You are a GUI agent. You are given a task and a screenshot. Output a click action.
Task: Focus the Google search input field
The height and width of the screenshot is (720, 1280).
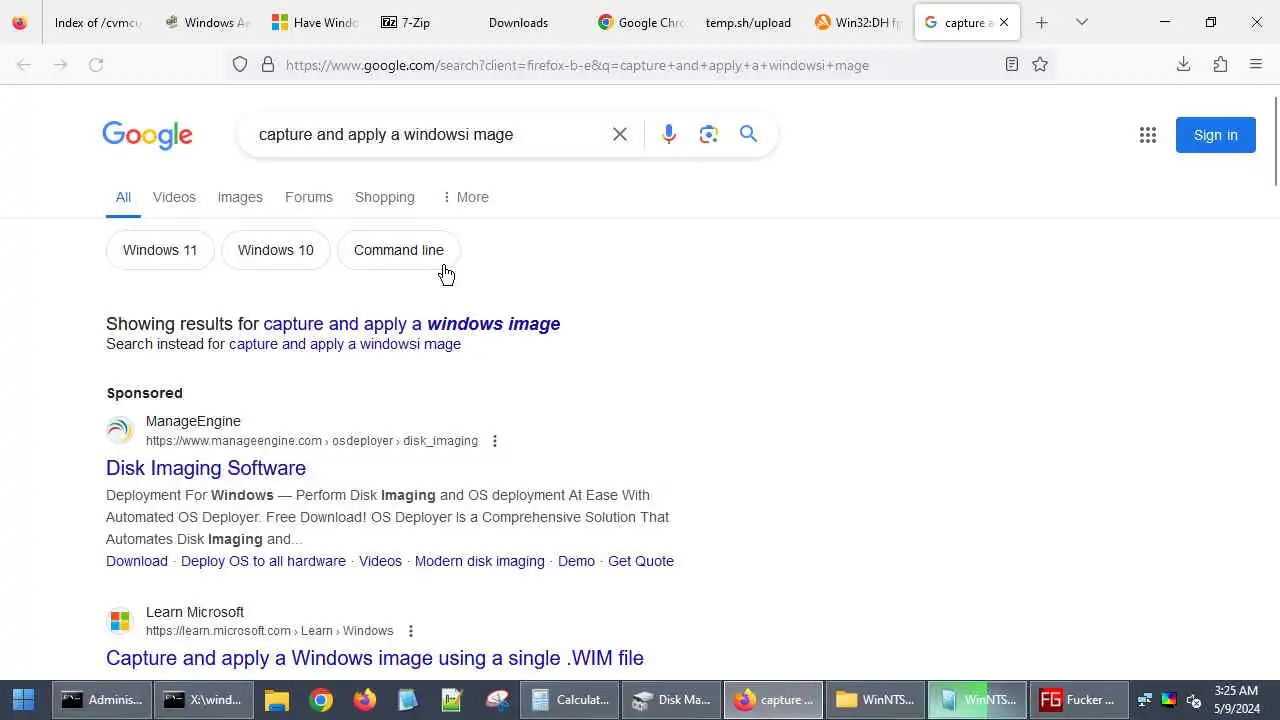coord(430,134)
